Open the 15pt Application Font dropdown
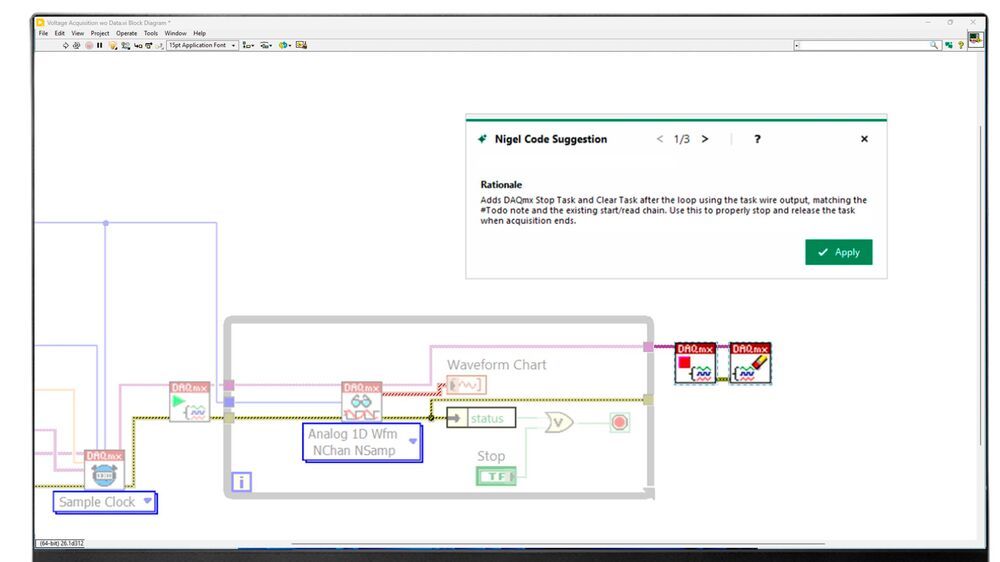The height and width of the screenshot is (562, 1000). coord(202,45)
